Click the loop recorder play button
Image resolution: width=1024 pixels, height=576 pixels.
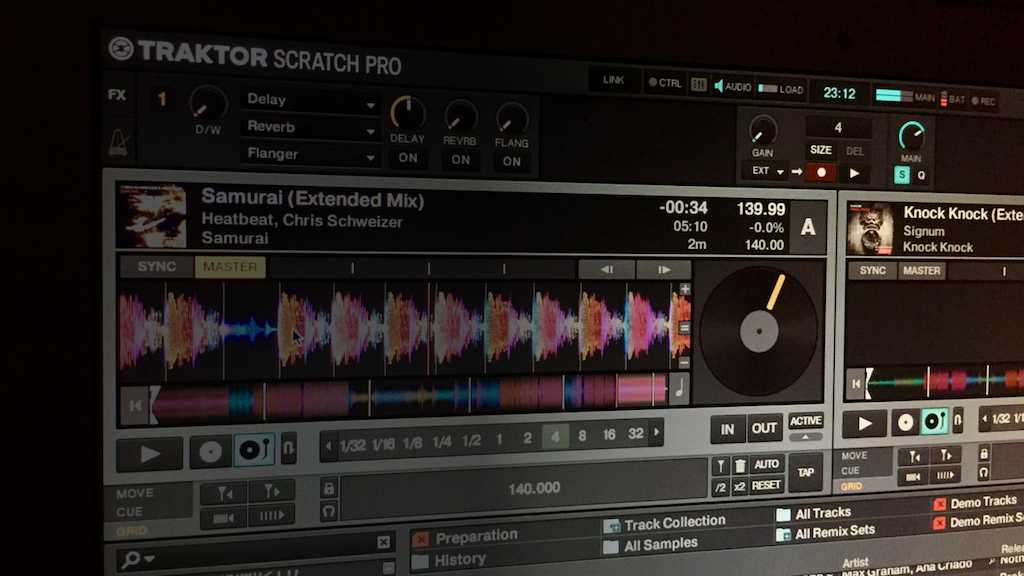pos(854,174)
